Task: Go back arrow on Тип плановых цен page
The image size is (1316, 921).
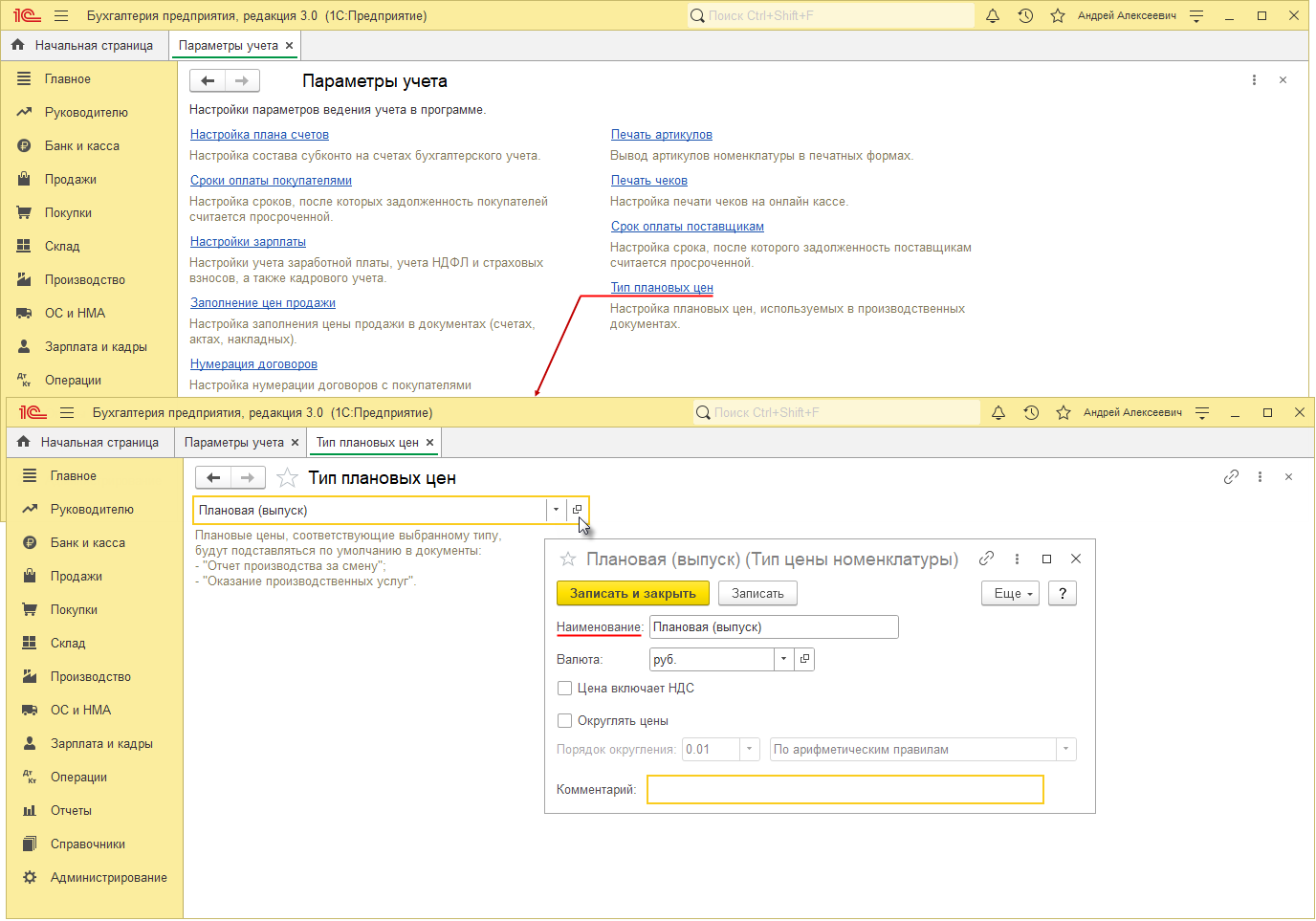Action: click(x=213, y=477)
